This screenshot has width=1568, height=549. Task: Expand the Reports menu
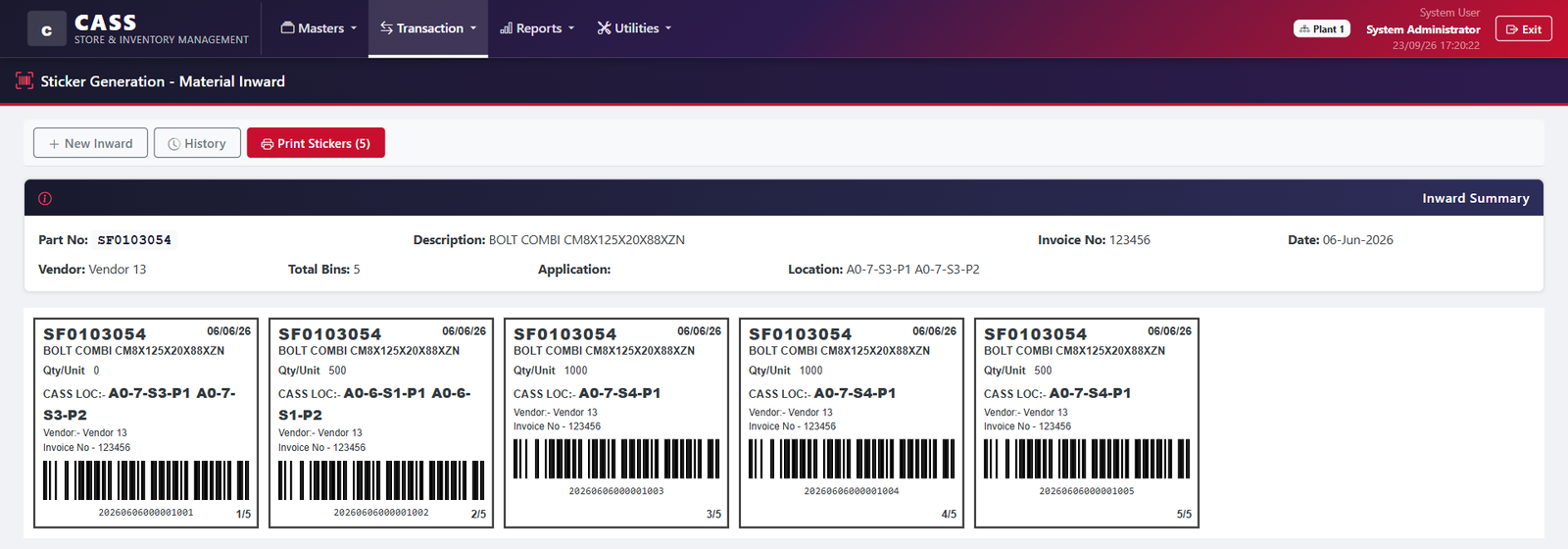pos(537,28)
